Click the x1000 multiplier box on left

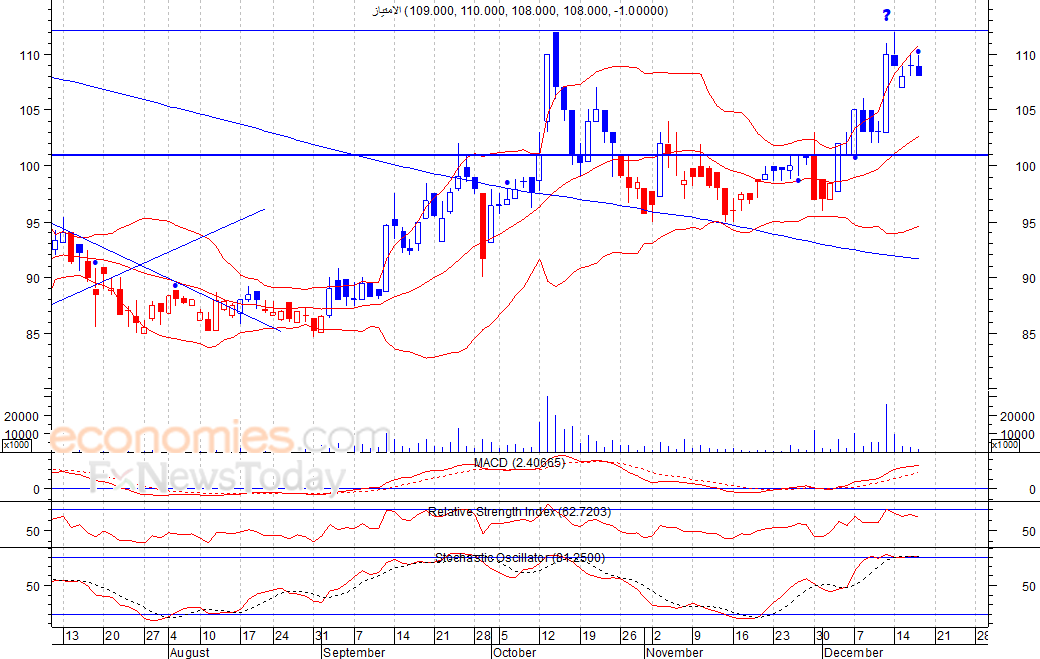point(17,445)
